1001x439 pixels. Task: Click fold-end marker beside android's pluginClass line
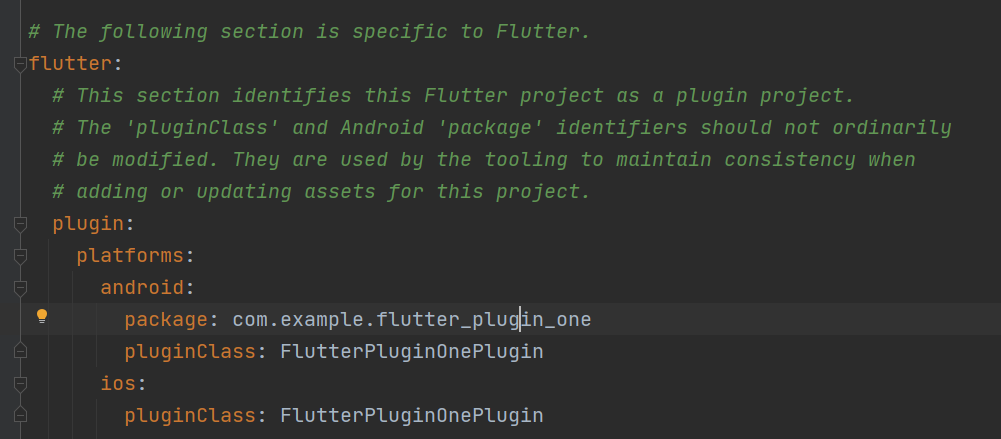(x=20, y=352)
